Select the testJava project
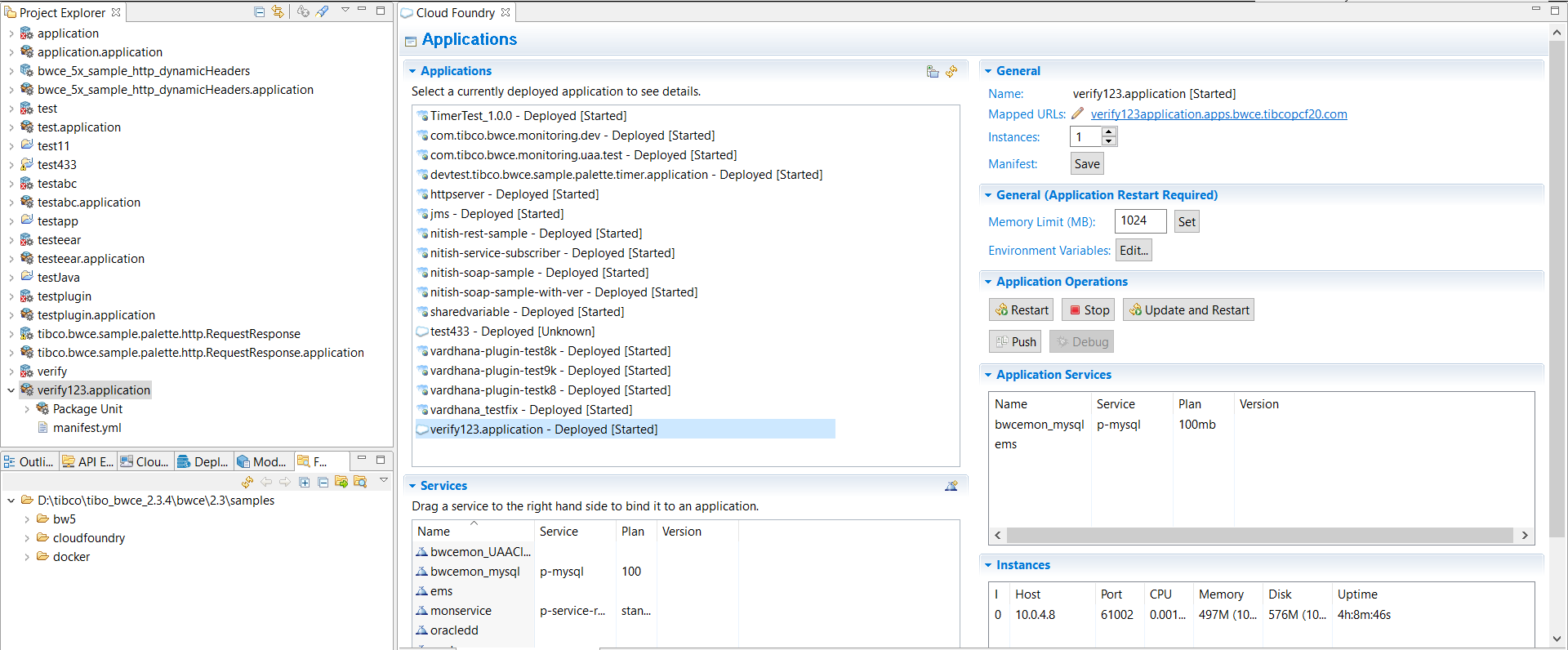1568x650 pixels. click(x=58, y=278)
